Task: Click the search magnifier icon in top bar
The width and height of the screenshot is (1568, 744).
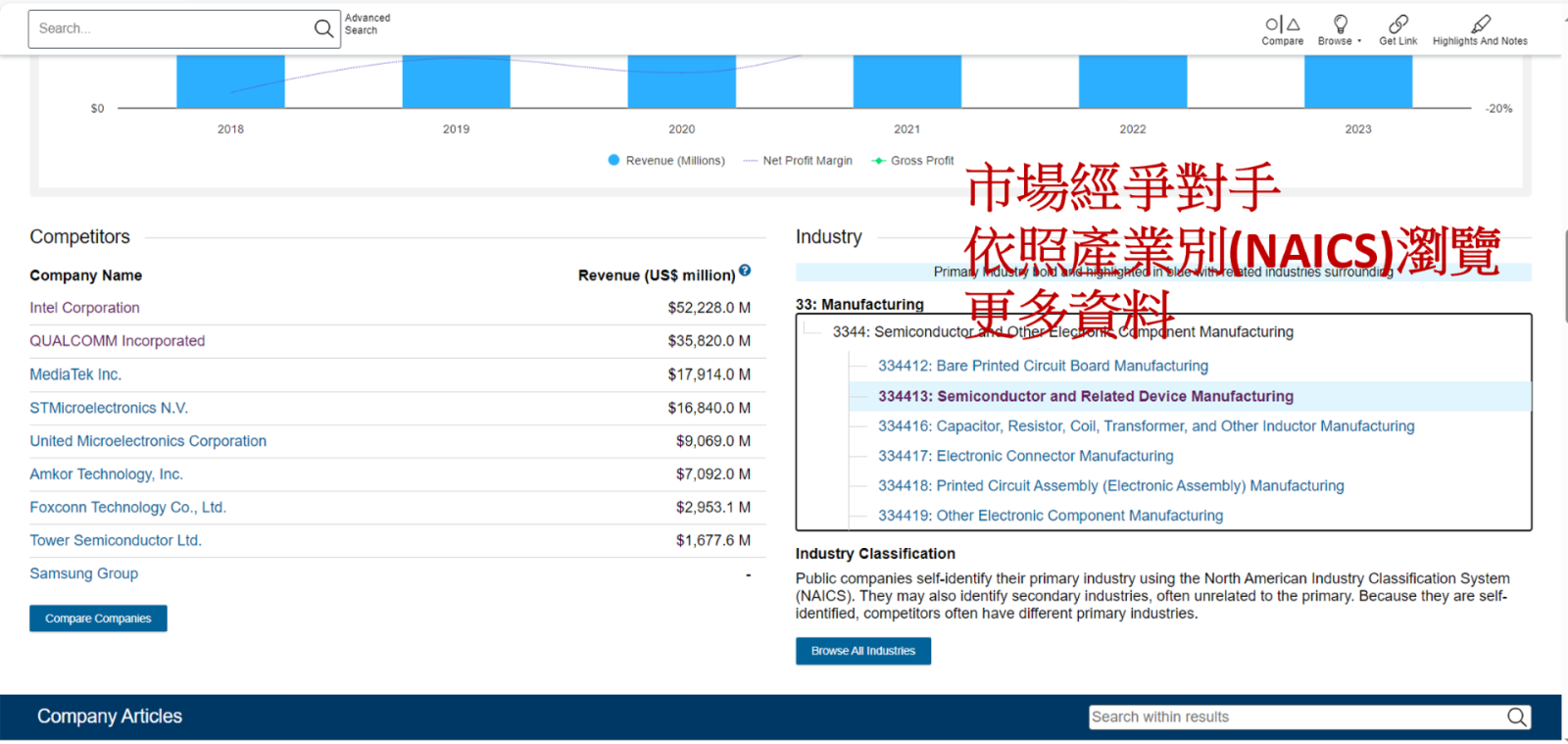Action: (x=323, y=28)
